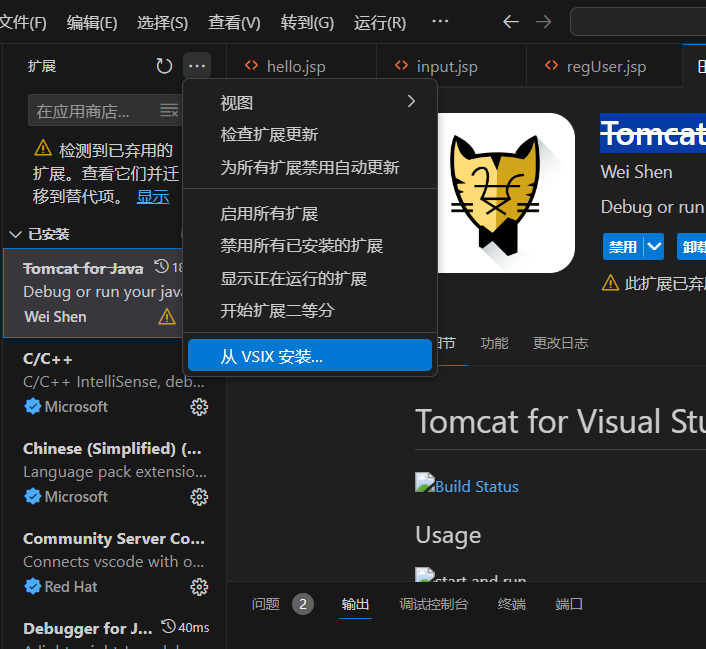The height and width of the screenshot is (649, 706).
Task: Switch to the 输出 panel tab
Action: tap(355, 604)
